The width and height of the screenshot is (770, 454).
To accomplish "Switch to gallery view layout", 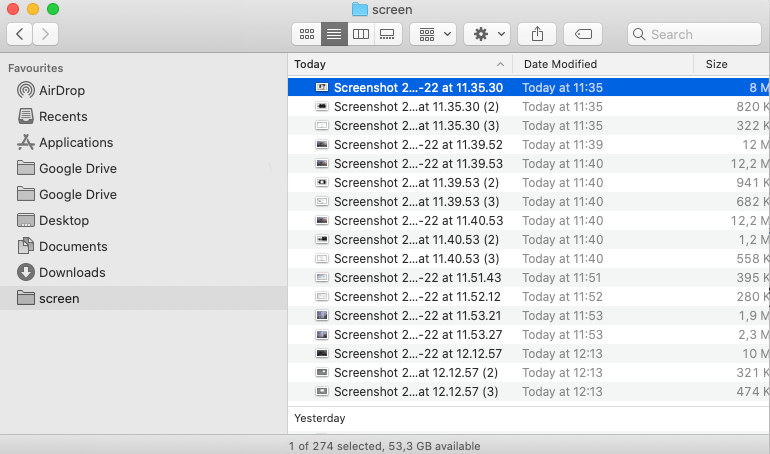I will pos(388,34).
